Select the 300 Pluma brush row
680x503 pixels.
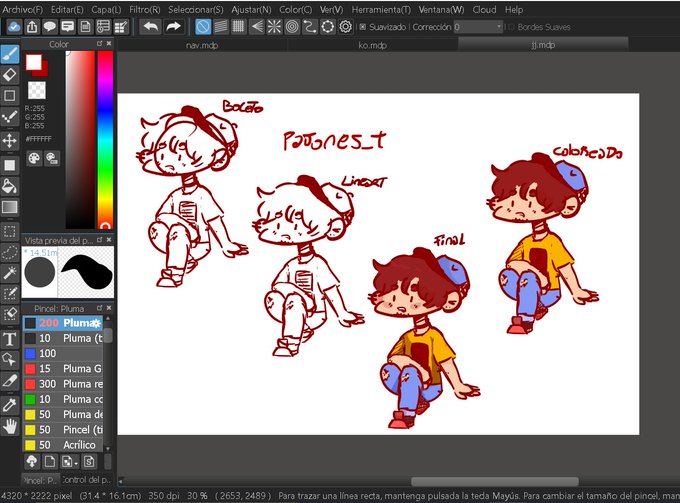(63, 384)
